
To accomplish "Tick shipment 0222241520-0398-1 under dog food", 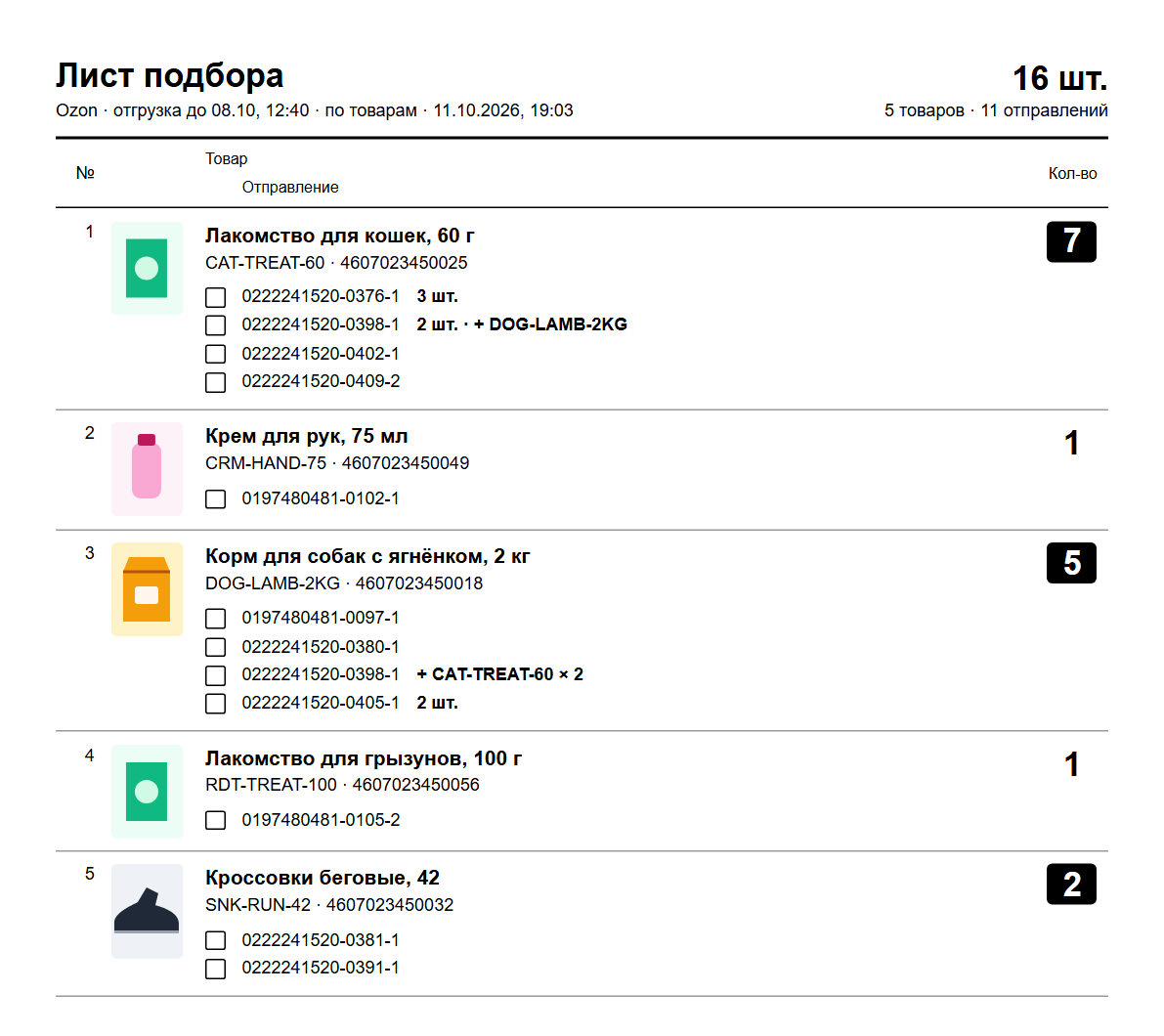I will (215, 675).
